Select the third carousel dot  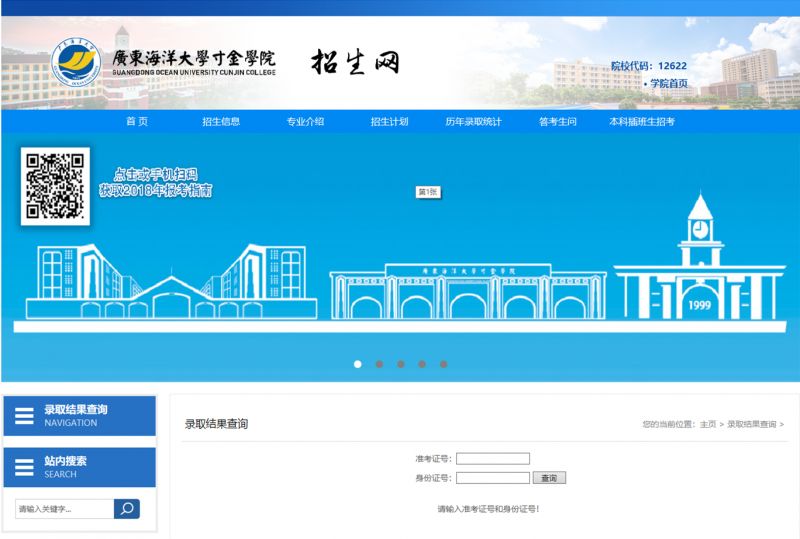(x=401, y=364)
